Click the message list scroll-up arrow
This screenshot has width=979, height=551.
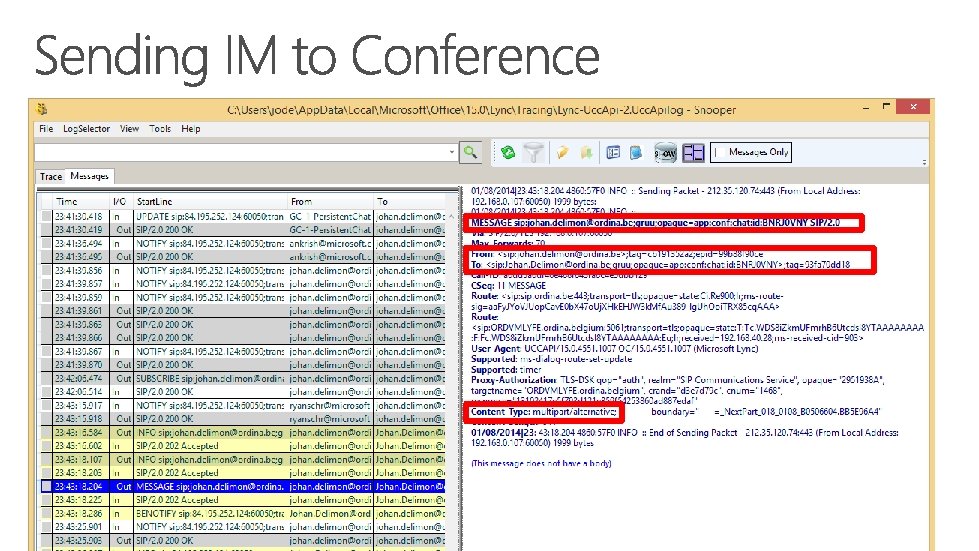[452, 217]
